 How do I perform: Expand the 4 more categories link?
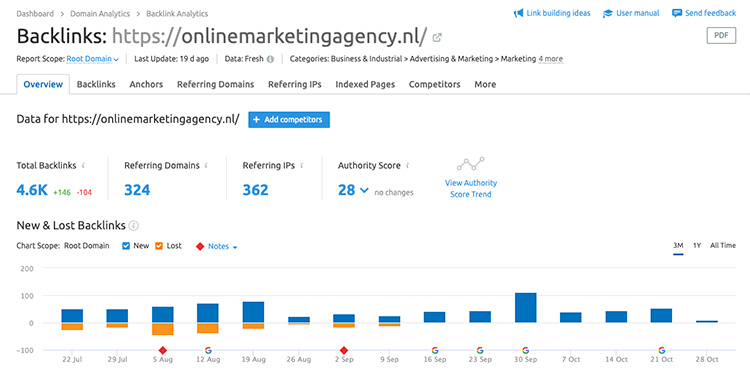(551, 59)
